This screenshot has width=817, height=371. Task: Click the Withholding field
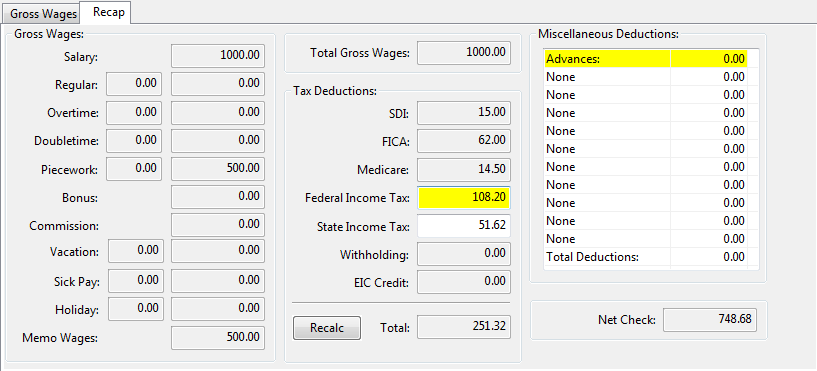click(x=464, y=254)
